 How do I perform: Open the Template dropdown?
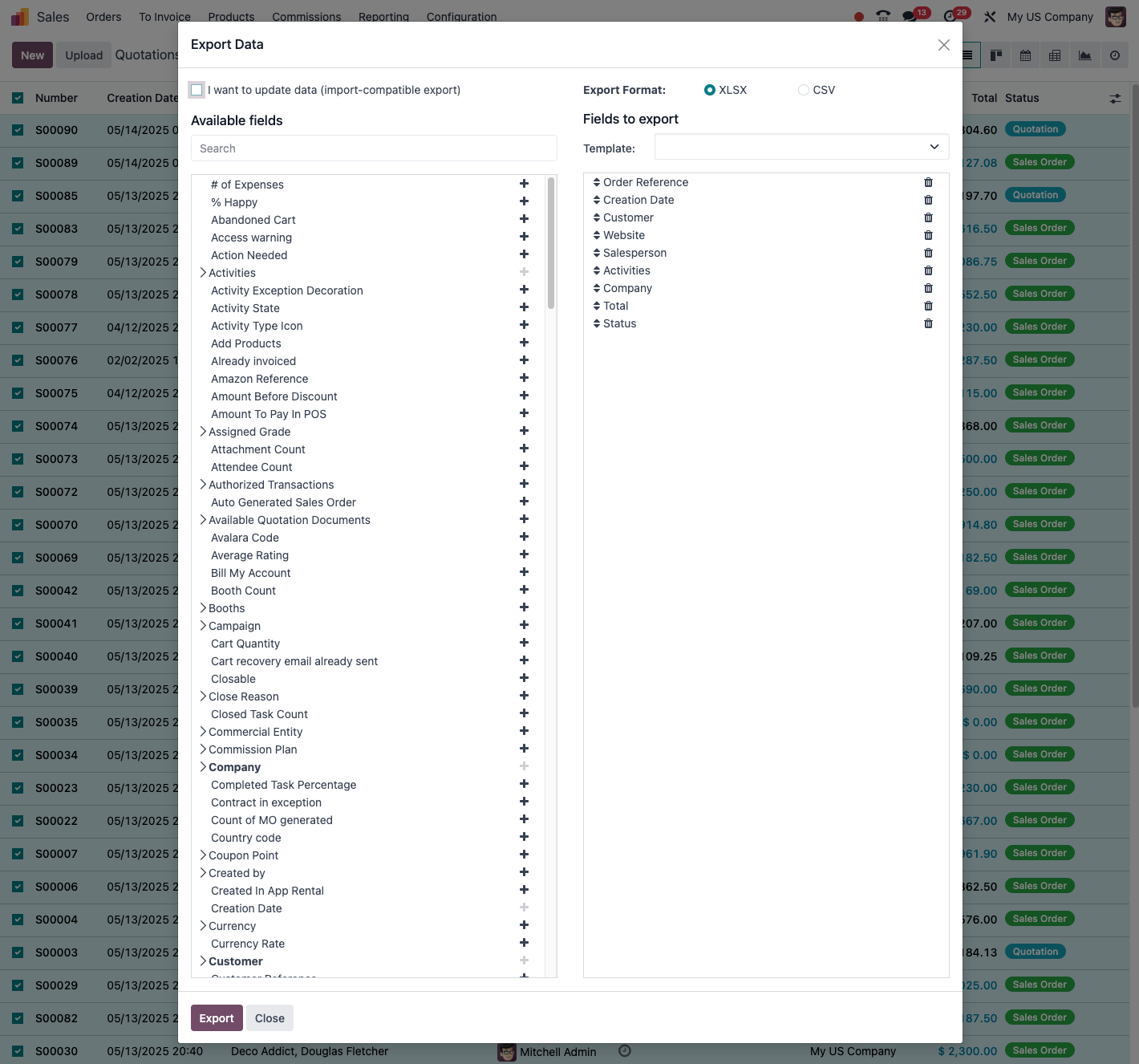tap(801, 147)
